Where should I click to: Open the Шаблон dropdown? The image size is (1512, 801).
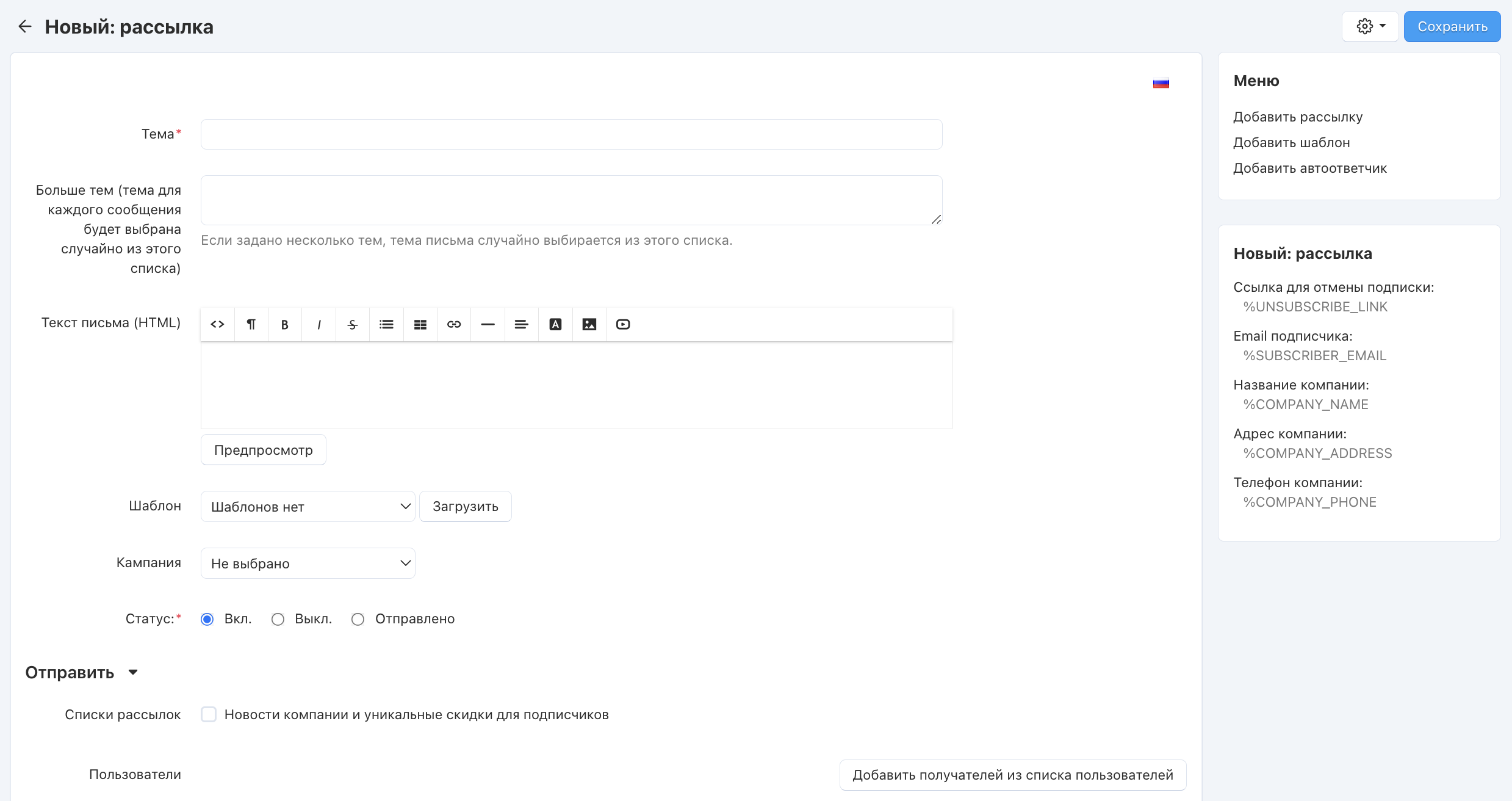[x=308, y=507]
